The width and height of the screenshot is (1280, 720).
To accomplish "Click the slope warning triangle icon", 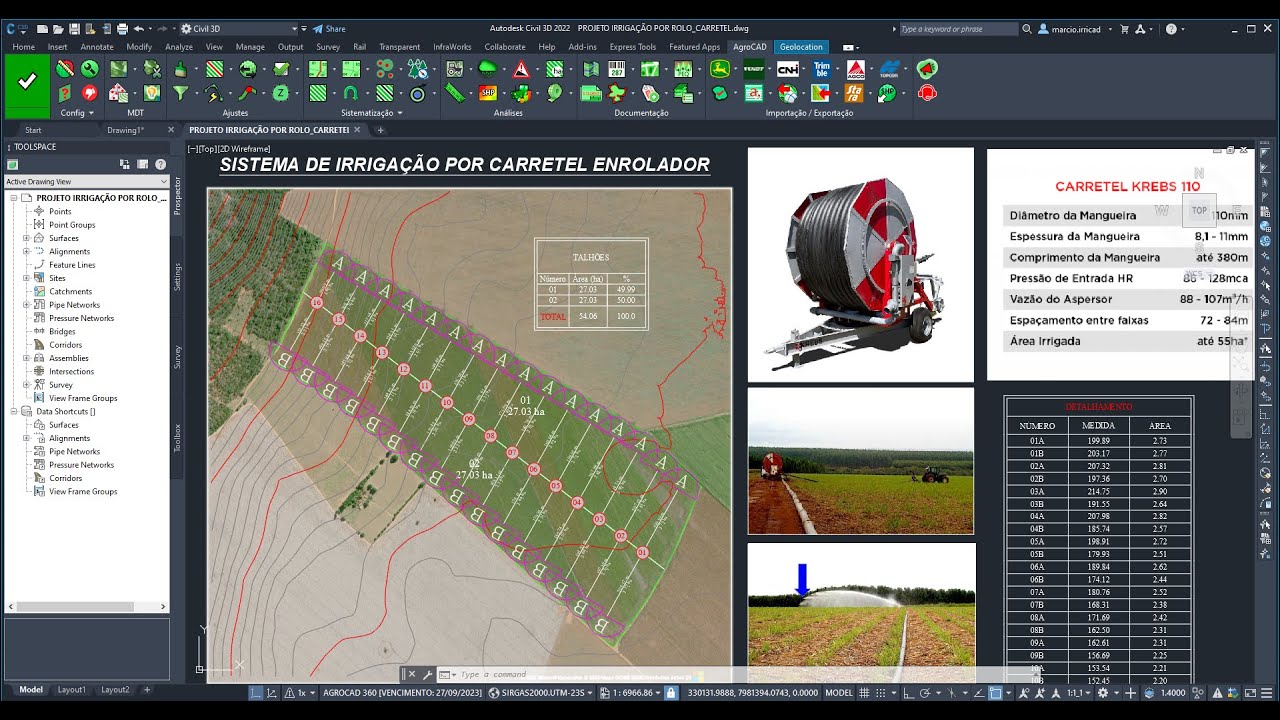I will point(521,69).
